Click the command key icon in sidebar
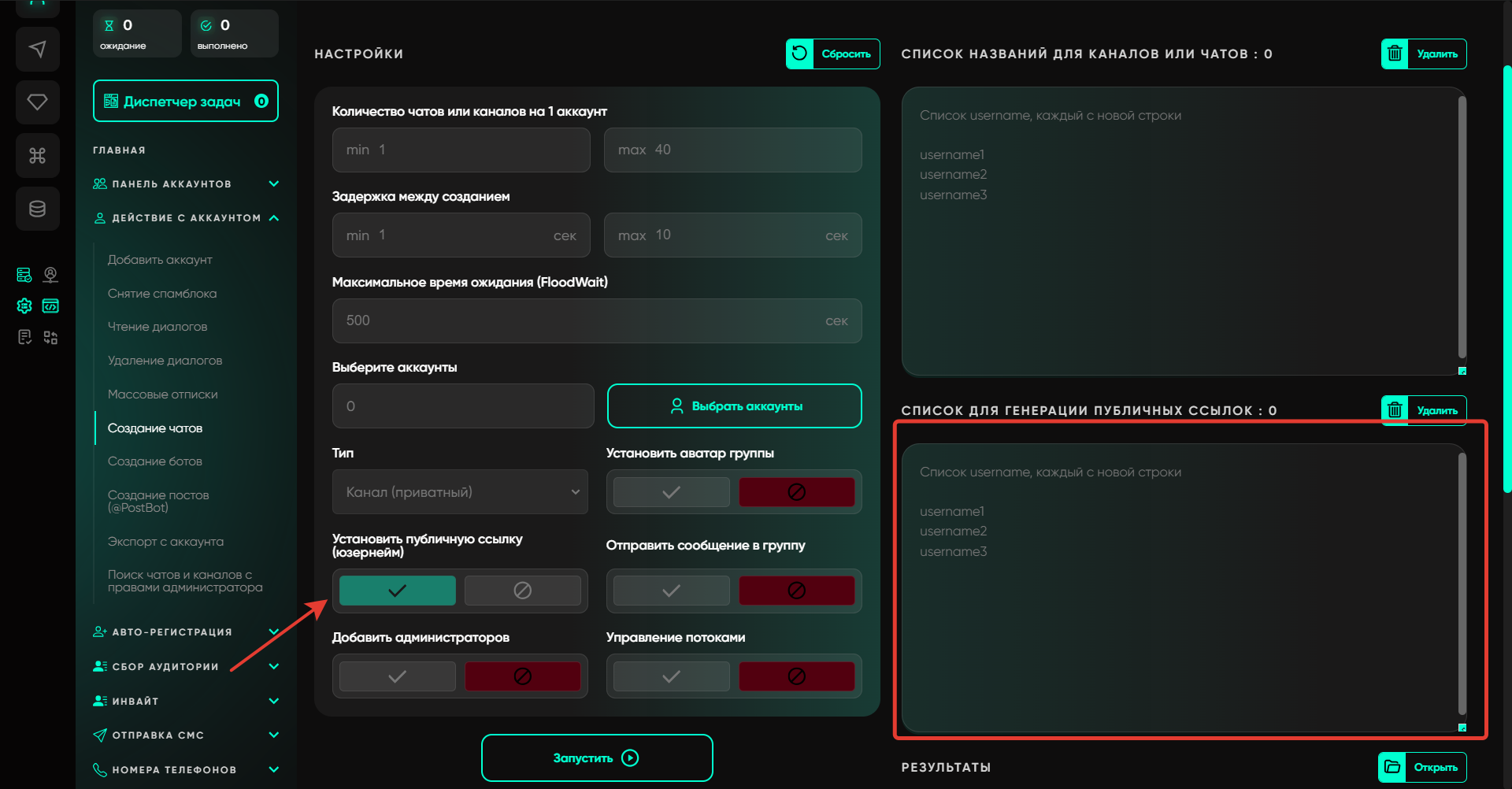 [x=37, y=155]
